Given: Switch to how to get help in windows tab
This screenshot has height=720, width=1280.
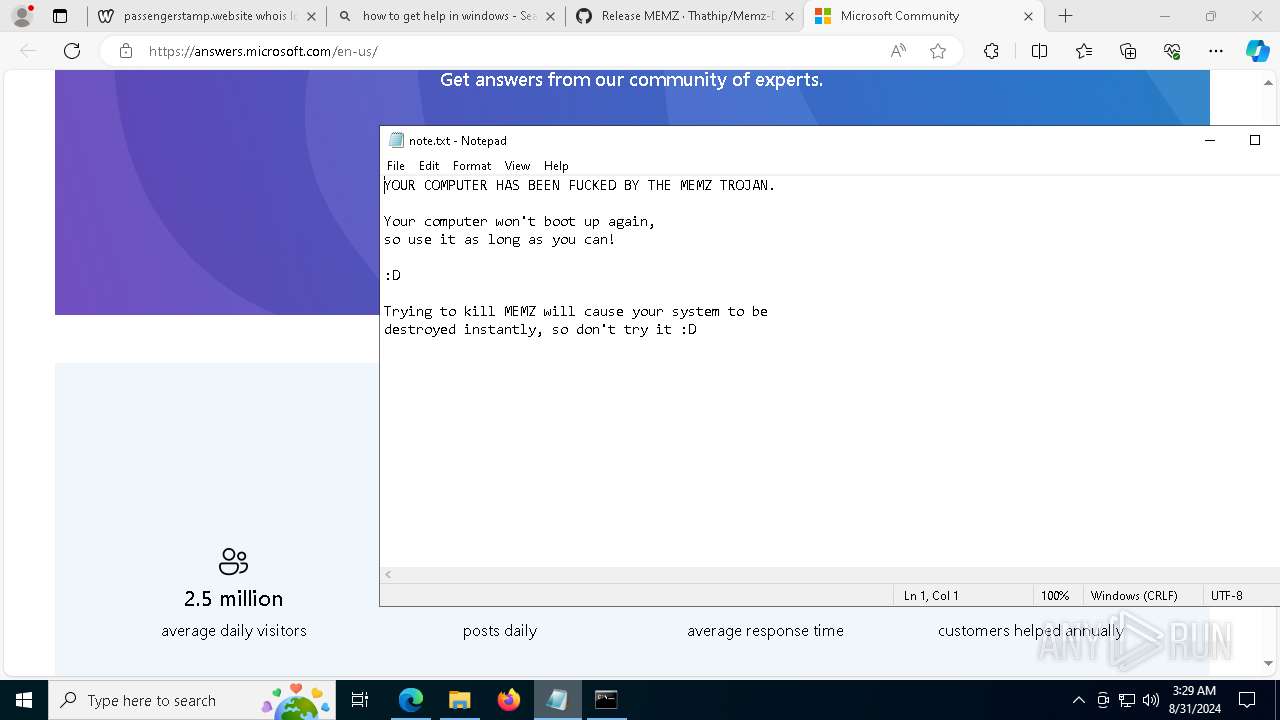Looking at the screenshot, I should click(445, 16).
